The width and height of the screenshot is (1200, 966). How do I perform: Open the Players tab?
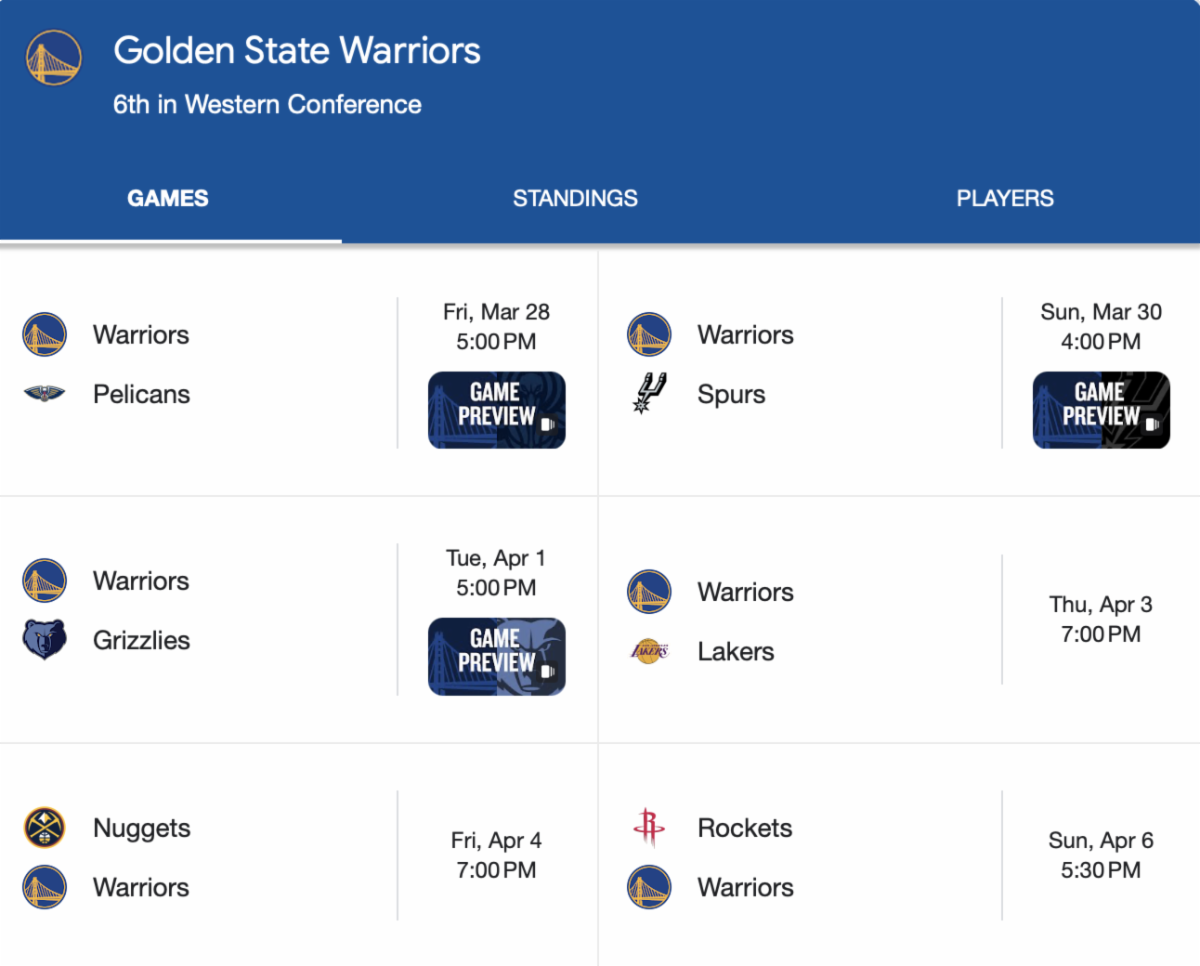[x=1004, y=198]
